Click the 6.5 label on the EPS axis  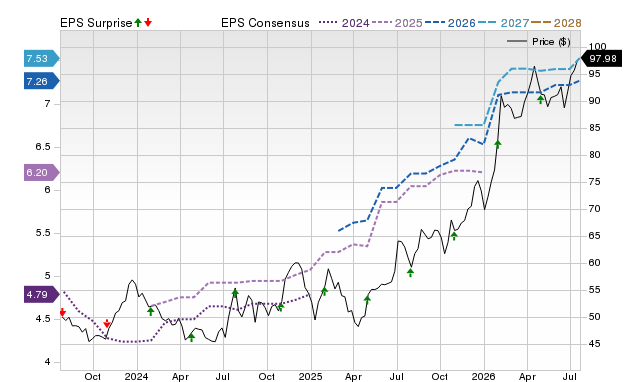click(43, 147)
